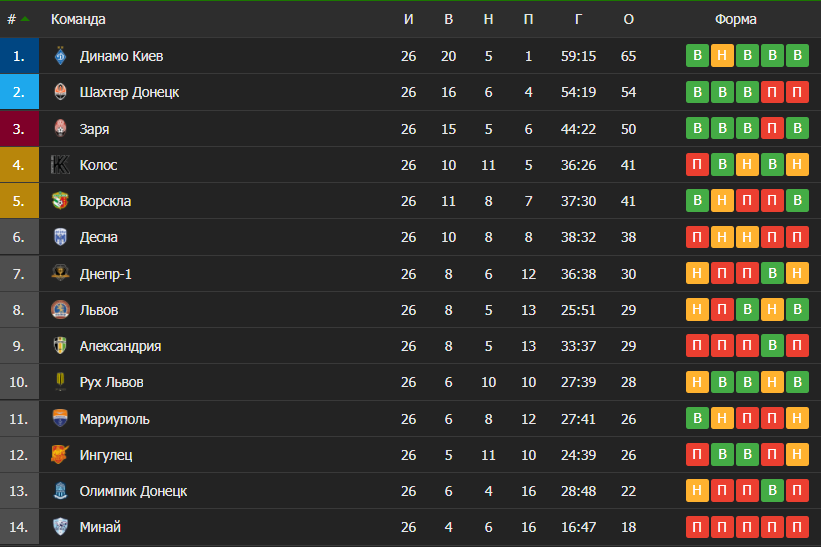Click the Заря team logo
This screenshot has height=547, width=821.
click(60, 129)
